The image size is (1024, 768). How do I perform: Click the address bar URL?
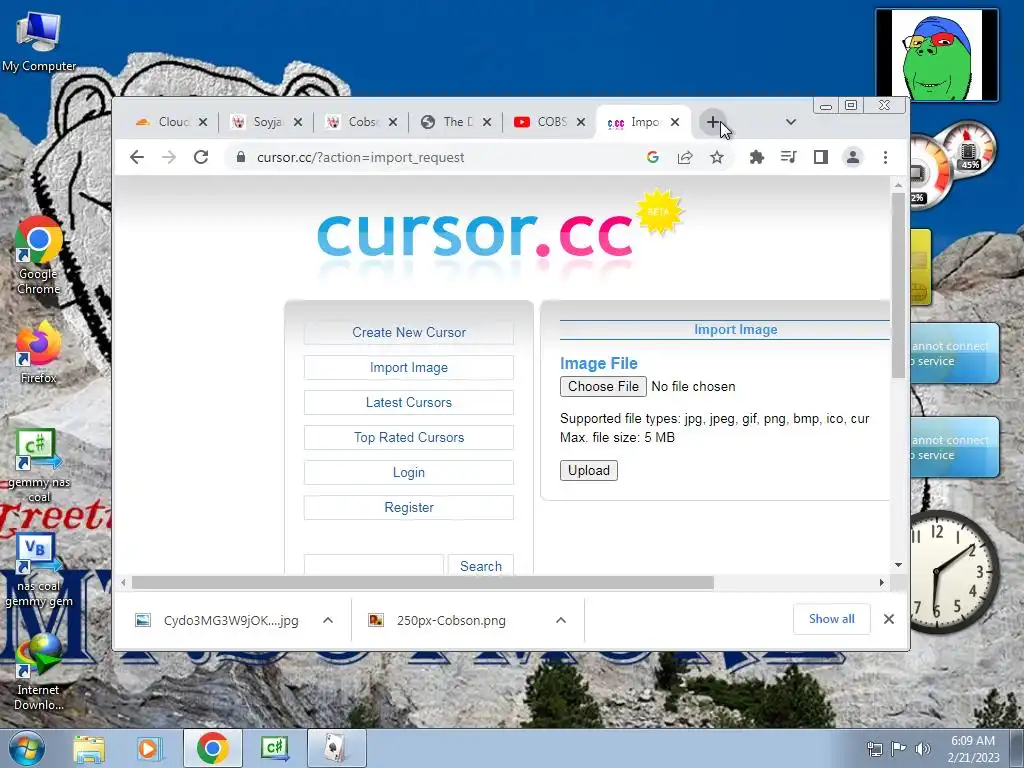tap(360, 157)
